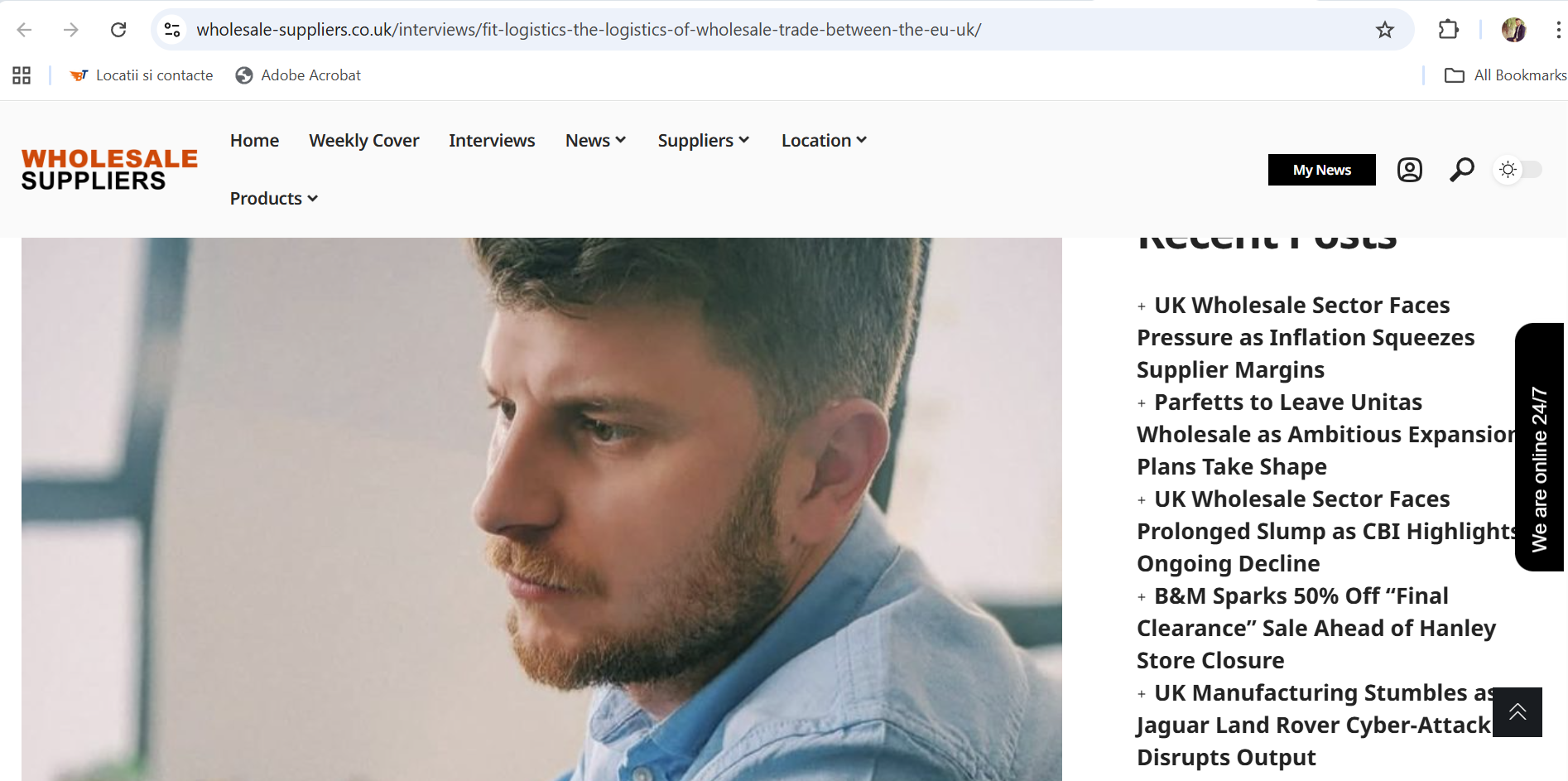Image resolution: width=1568 pixels, height=781 pixels.
Task: Click the Wholesale Suppliers logo
Action: [x=109, y=170]
